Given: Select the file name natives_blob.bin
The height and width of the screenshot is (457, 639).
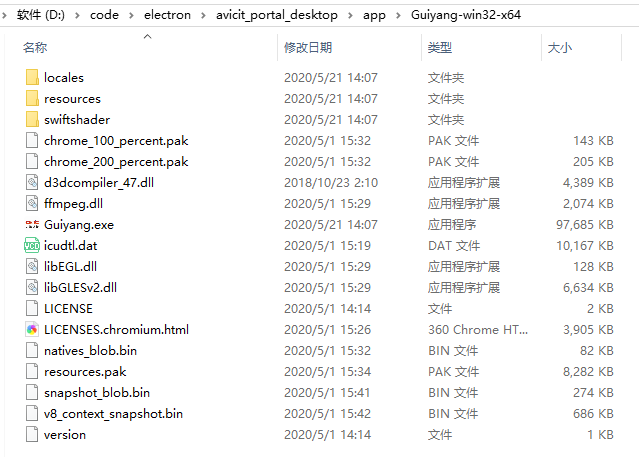Looking at the screenshot, I should click(90, 351).
